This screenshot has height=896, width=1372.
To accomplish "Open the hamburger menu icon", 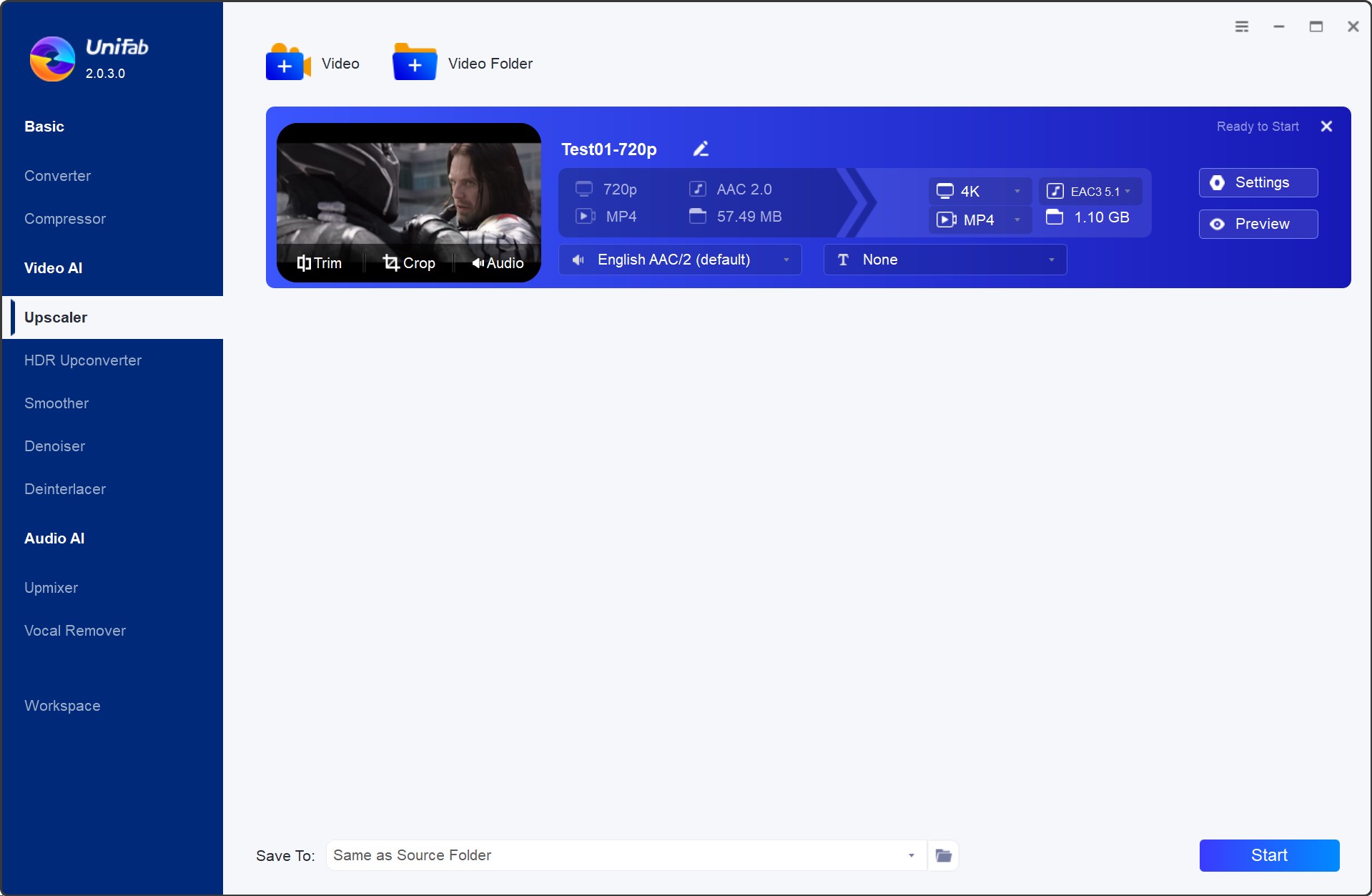I will [1242, 26].
